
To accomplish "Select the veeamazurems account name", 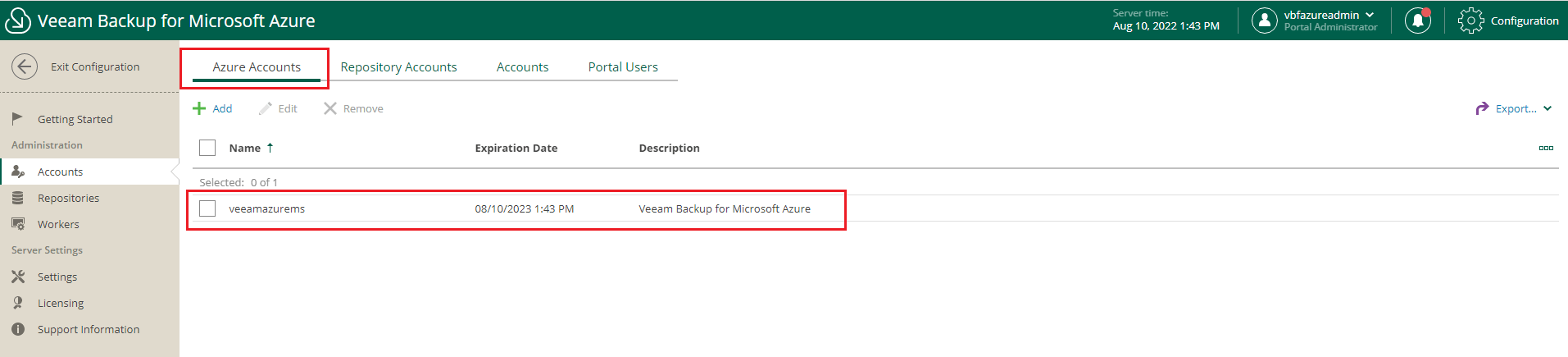I will [267, 208].
